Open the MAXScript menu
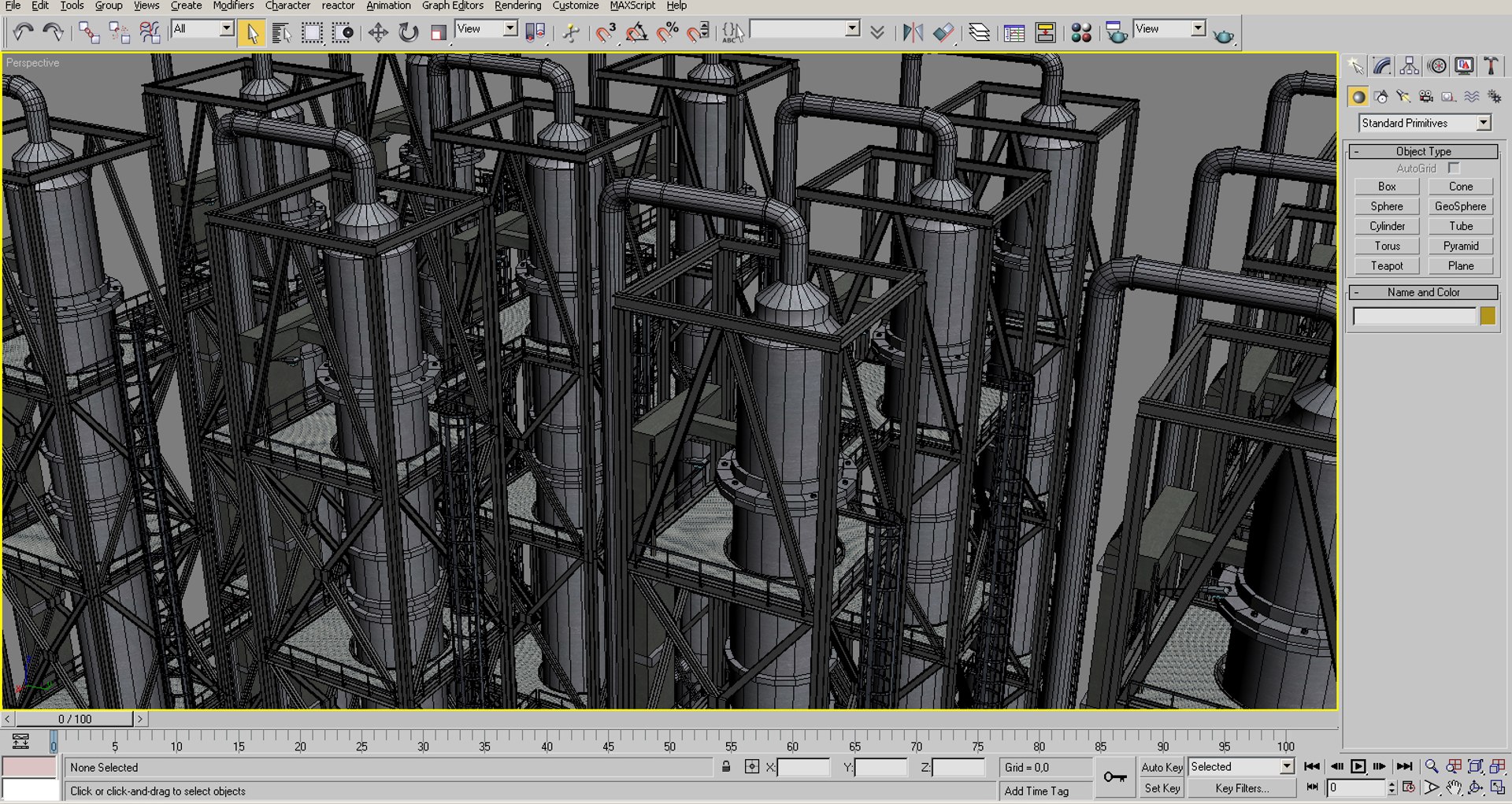 (632, 6)
